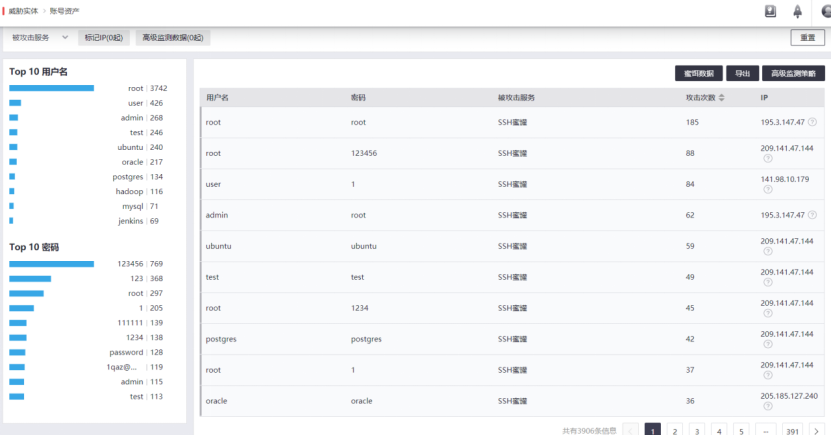Screen dimensions: 831x435
Task: Click help icon beside IP in admin row
Action: tap(812, 215)
